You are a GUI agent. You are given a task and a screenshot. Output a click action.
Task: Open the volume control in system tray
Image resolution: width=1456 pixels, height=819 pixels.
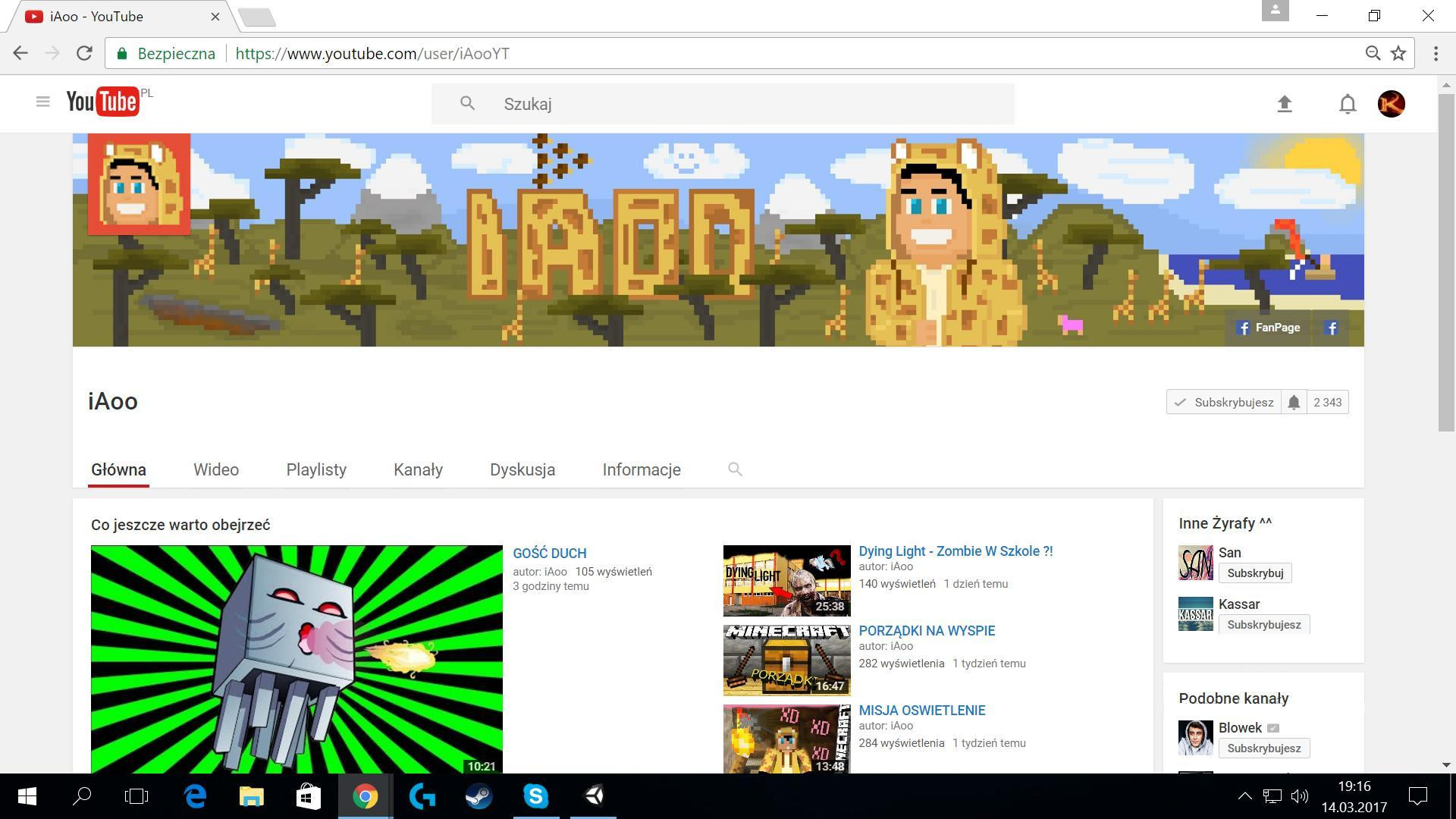tap(1300, 796)
